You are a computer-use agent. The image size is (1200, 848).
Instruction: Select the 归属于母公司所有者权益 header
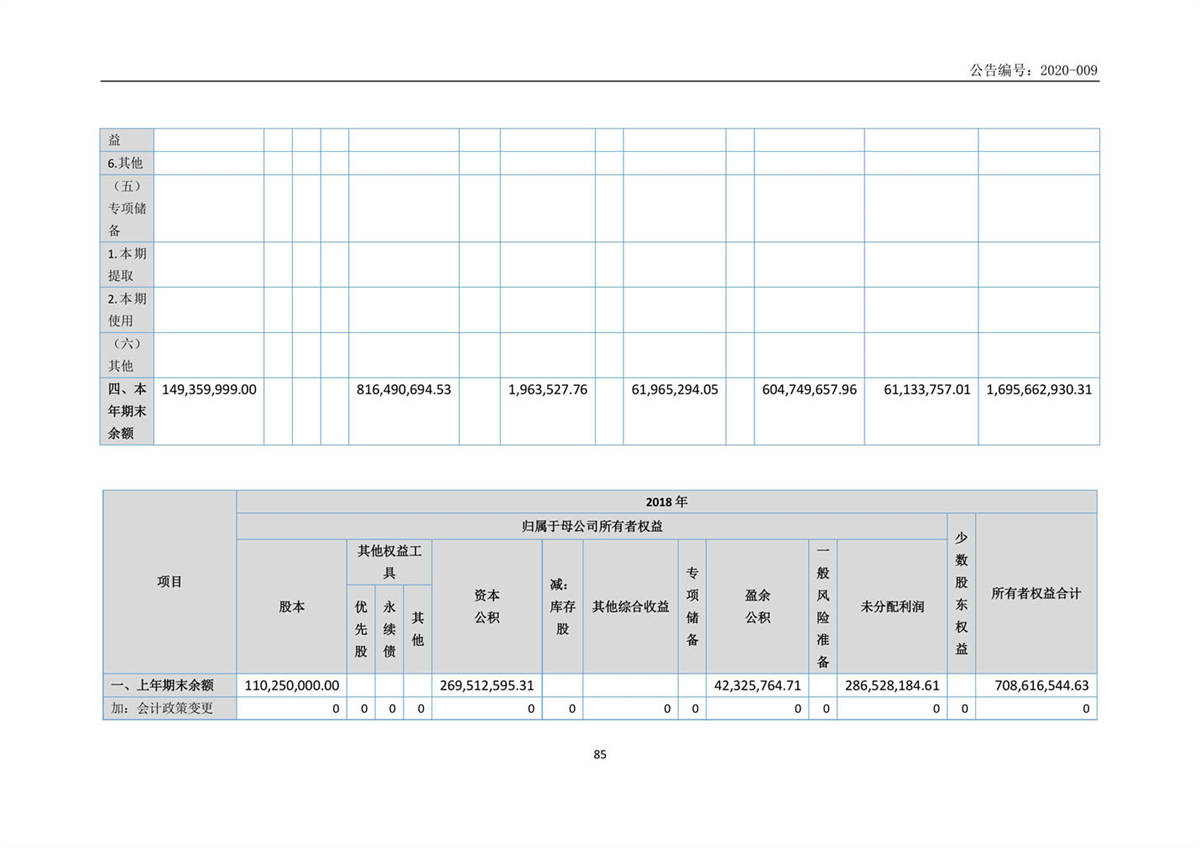click(591, 526)
